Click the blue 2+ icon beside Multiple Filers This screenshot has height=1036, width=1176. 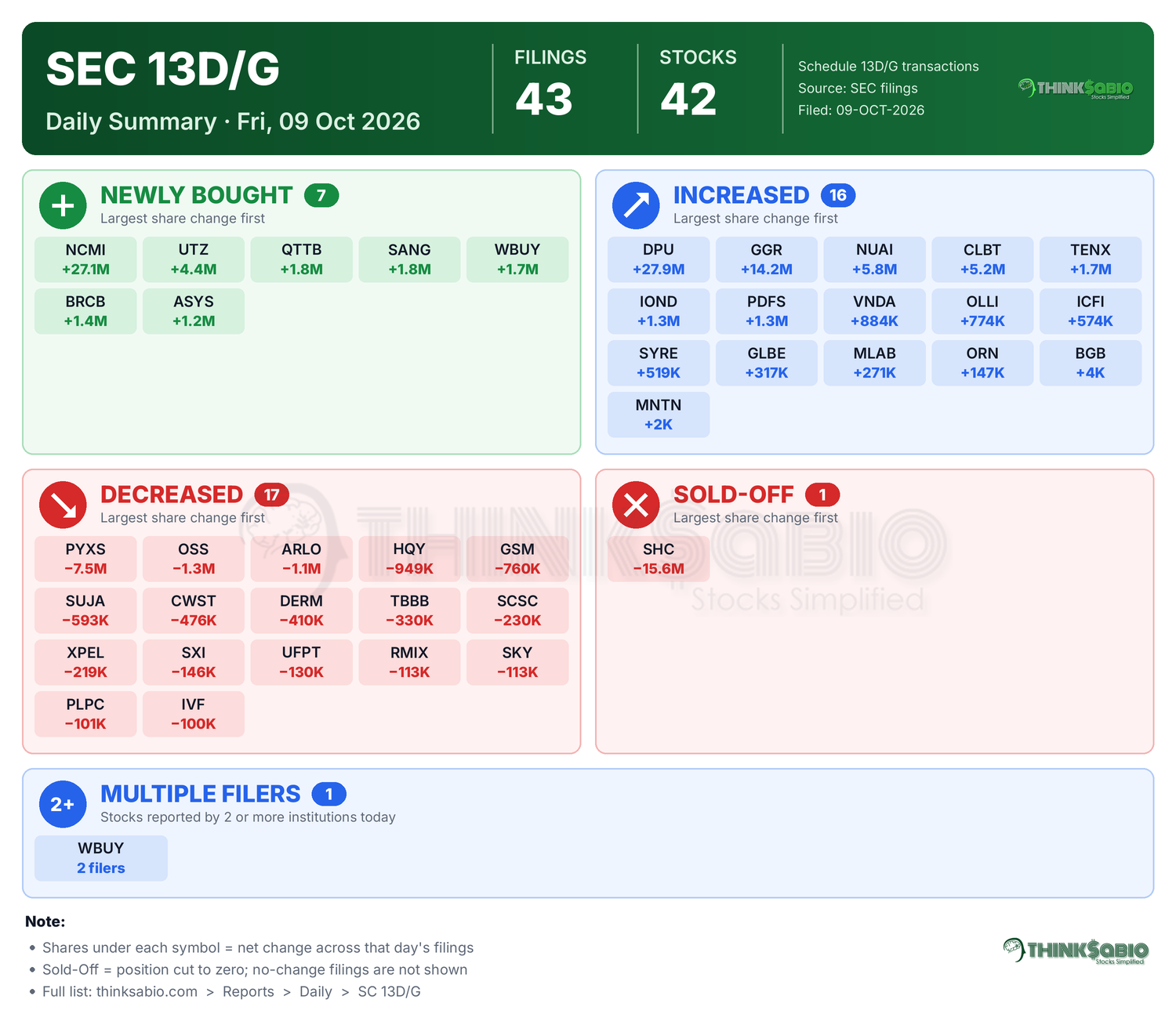coord(63,804)
